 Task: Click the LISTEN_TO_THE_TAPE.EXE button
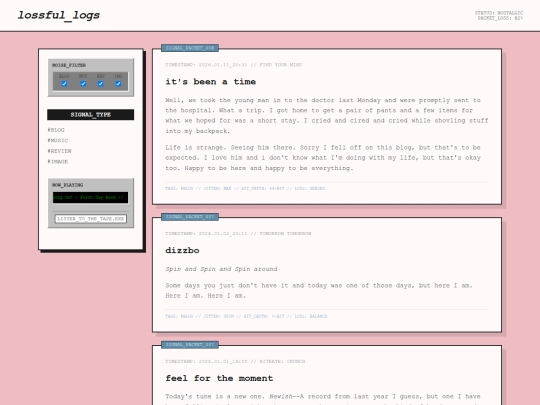[x=91, y=219]
